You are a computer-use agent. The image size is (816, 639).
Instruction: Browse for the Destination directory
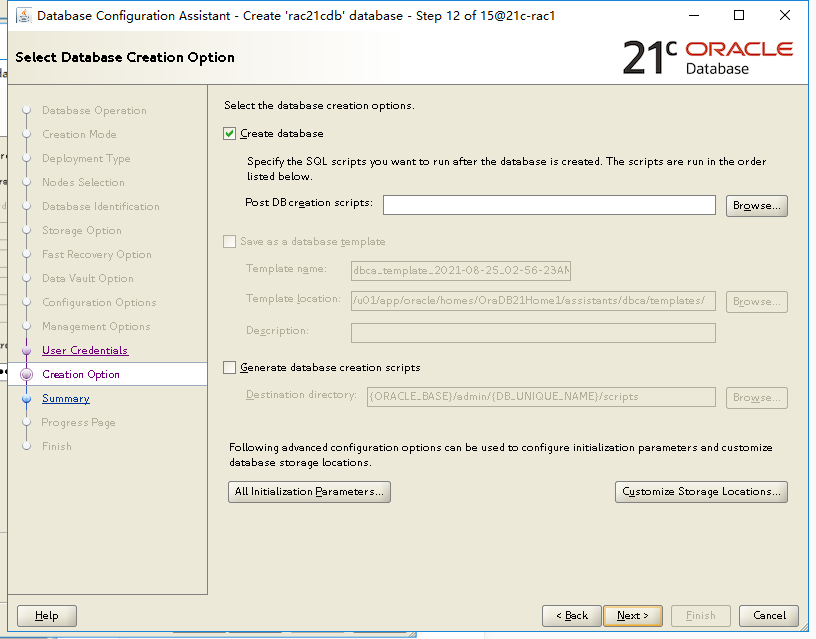757,398
